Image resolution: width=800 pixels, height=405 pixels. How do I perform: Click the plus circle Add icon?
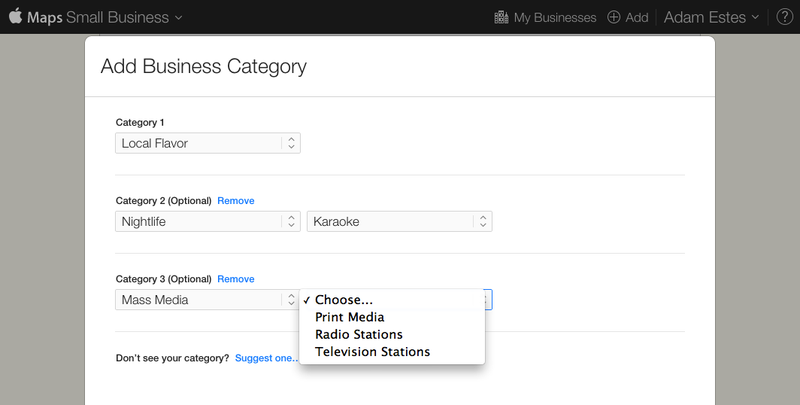click(x=614, y=17)
